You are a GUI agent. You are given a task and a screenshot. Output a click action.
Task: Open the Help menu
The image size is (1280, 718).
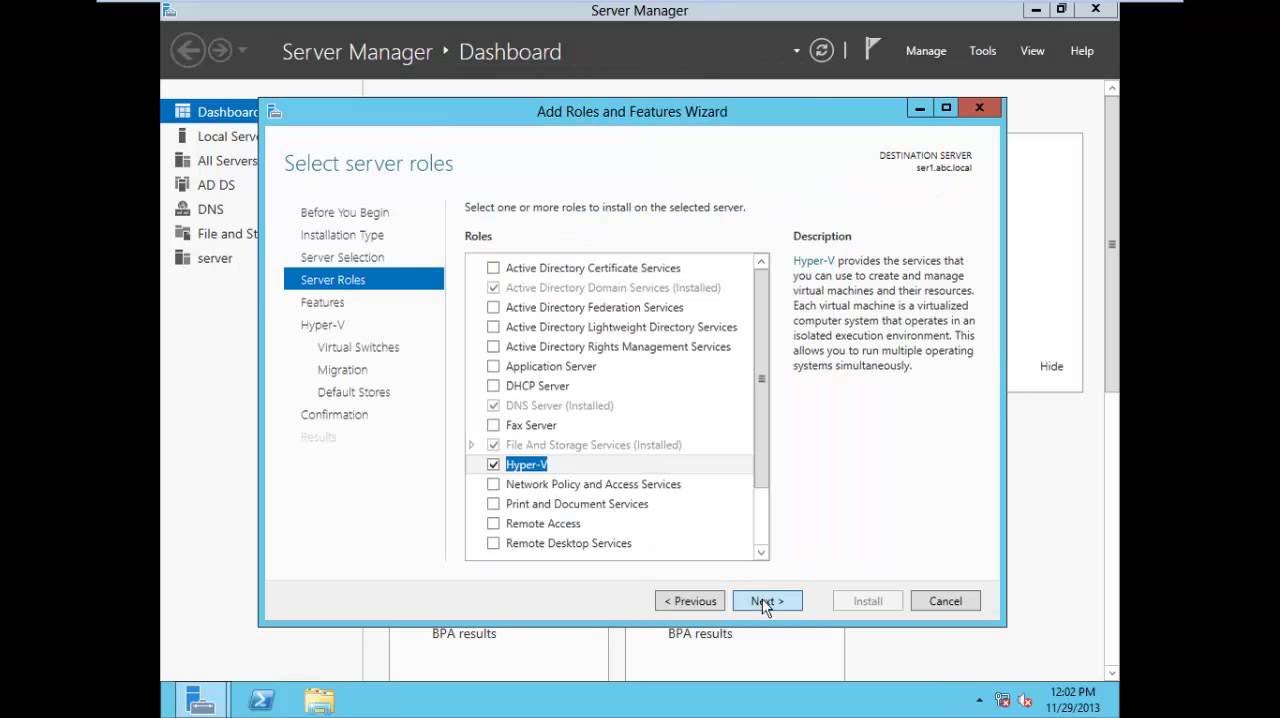tap(1082, 51)
